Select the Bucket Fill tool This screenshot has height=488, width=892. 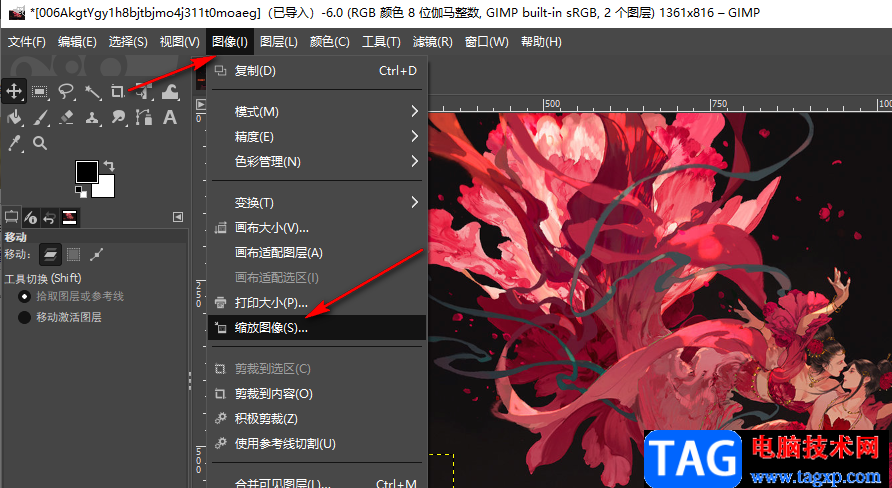(14, 117)
